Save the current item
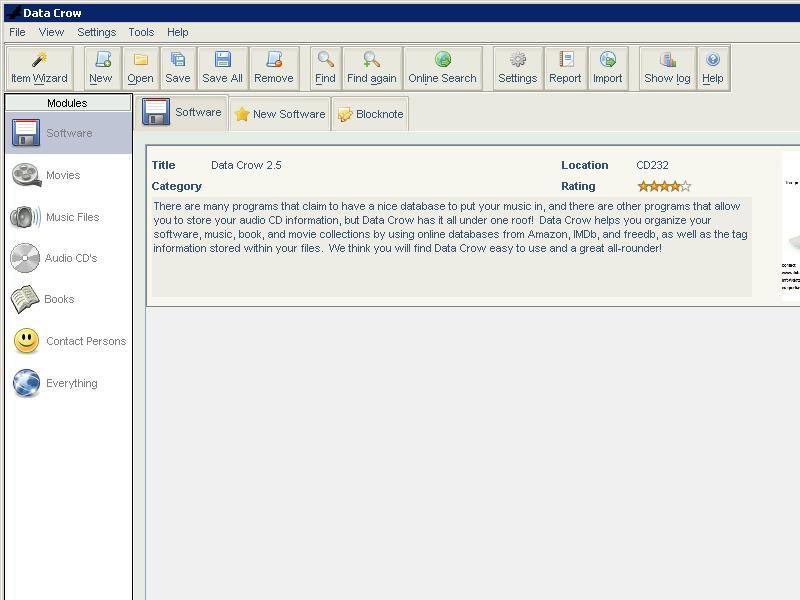The width and height of the screenshot is (800, 600). (178, 68)
